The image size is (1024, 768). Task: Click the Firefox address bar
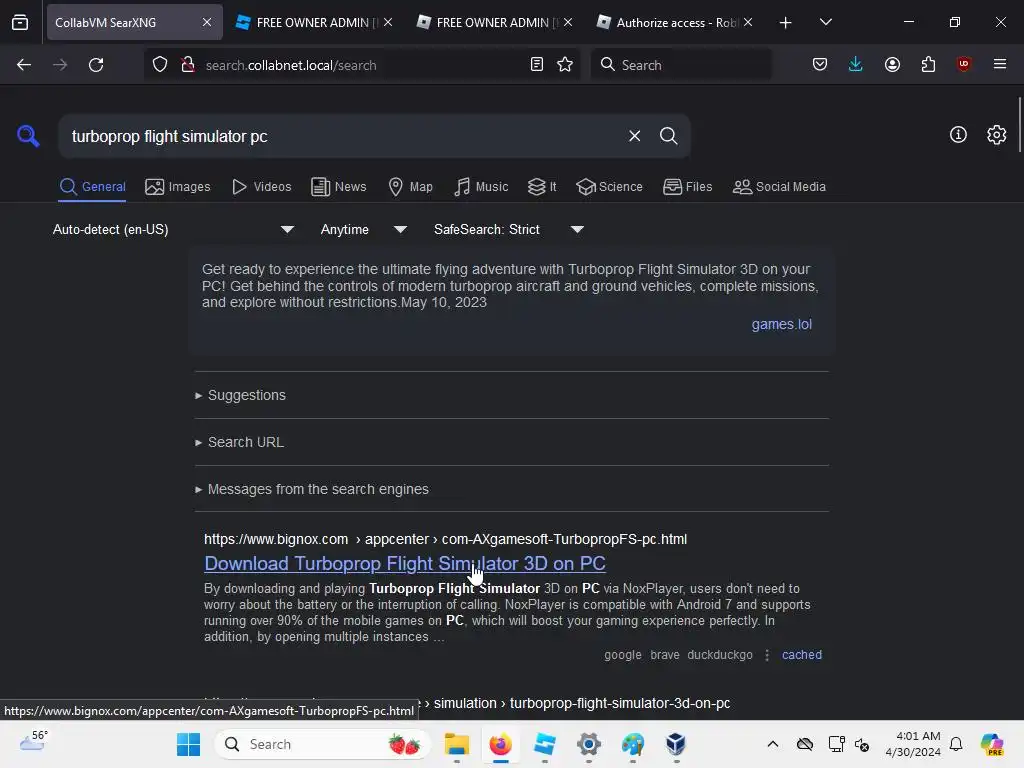tap(362, 65)
